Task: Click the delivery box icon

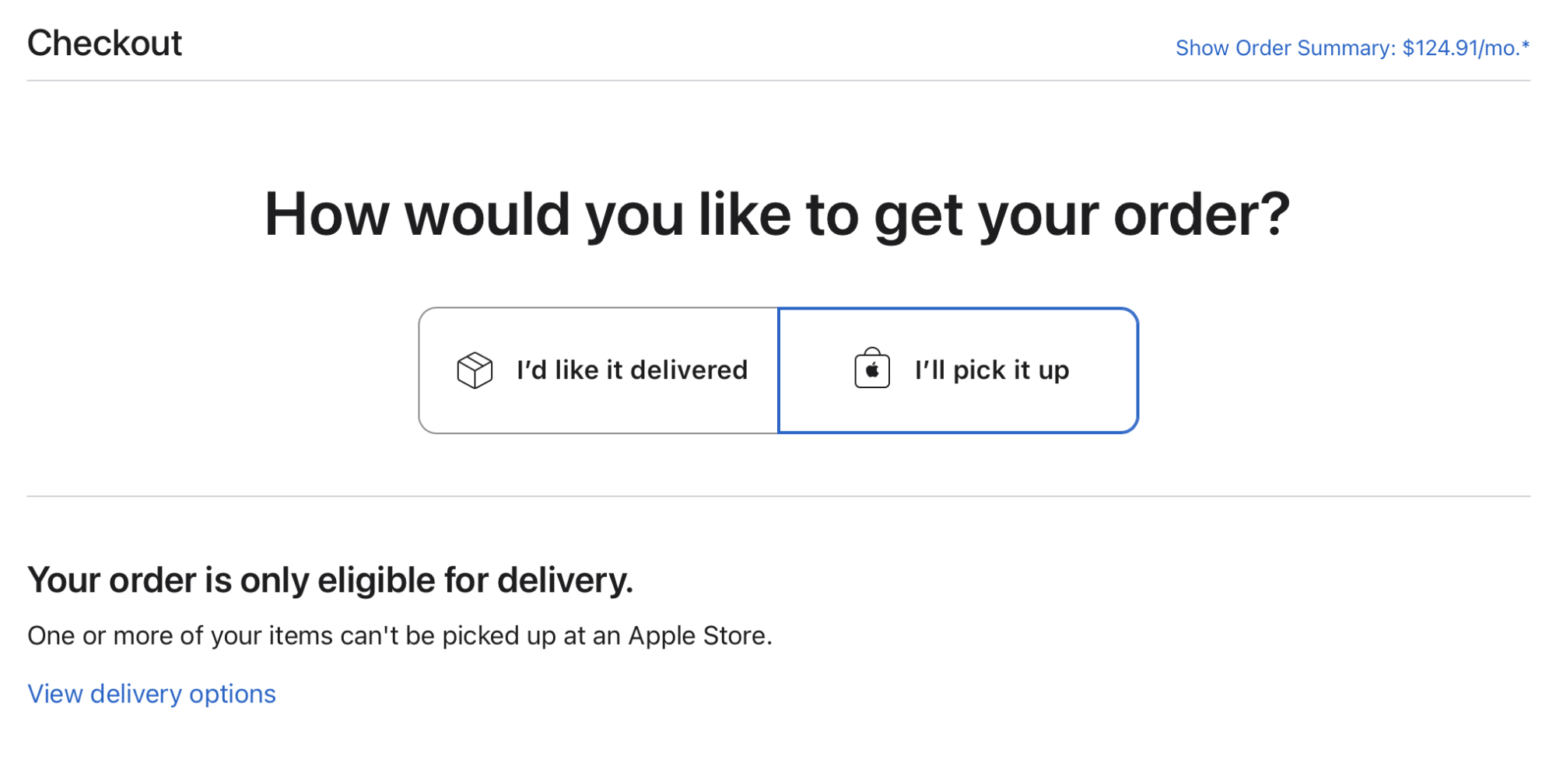Action: click(475, 370)
